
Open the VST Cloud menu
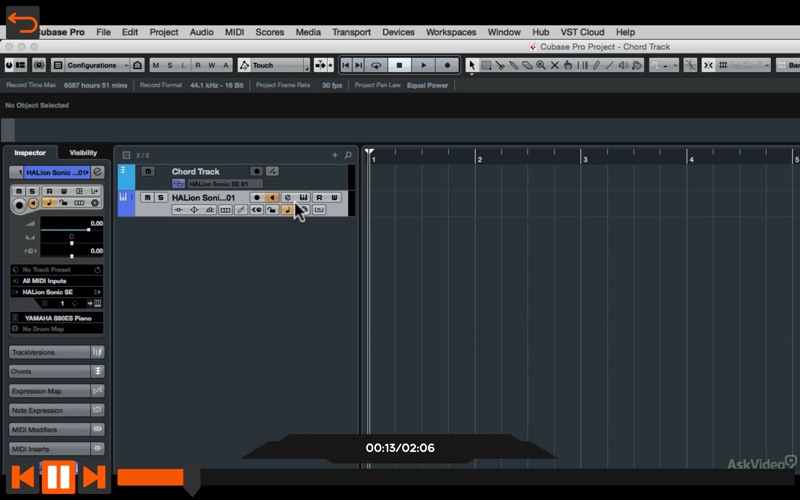coord(582,32)
